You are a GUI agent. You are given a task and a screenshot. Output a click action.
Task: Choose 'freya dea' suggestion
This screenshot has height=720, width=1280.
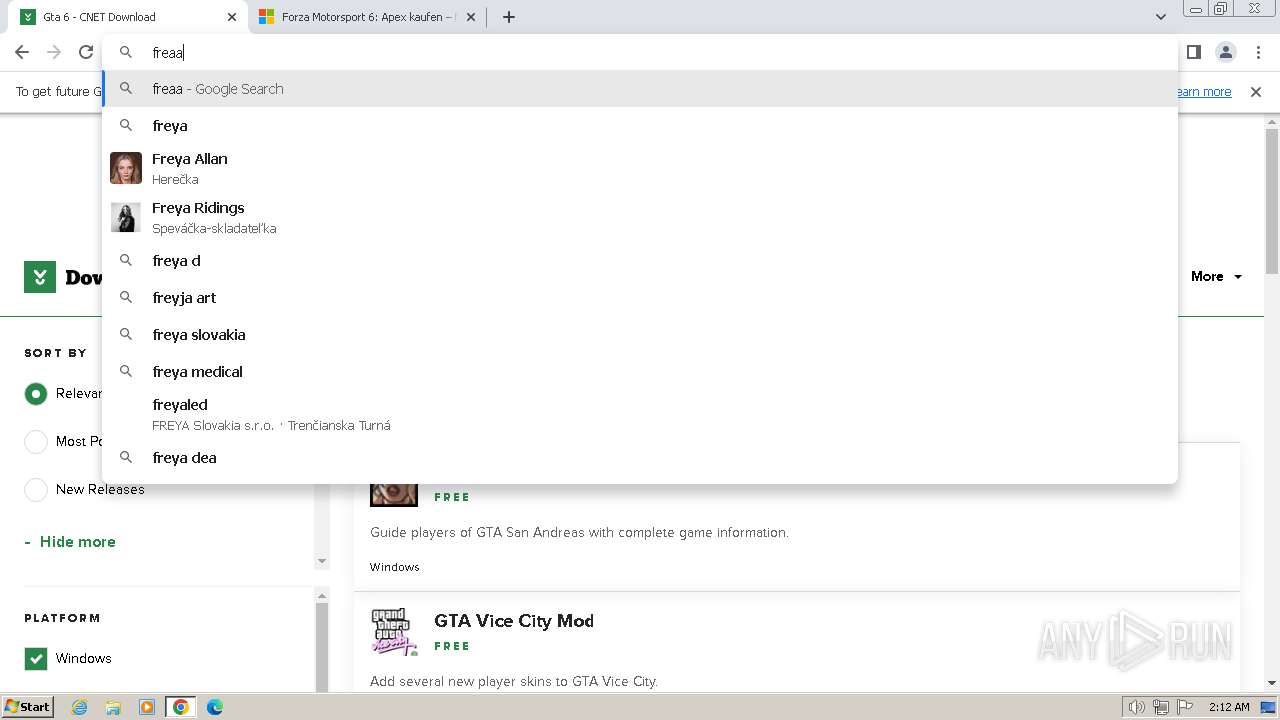(640, 457)
